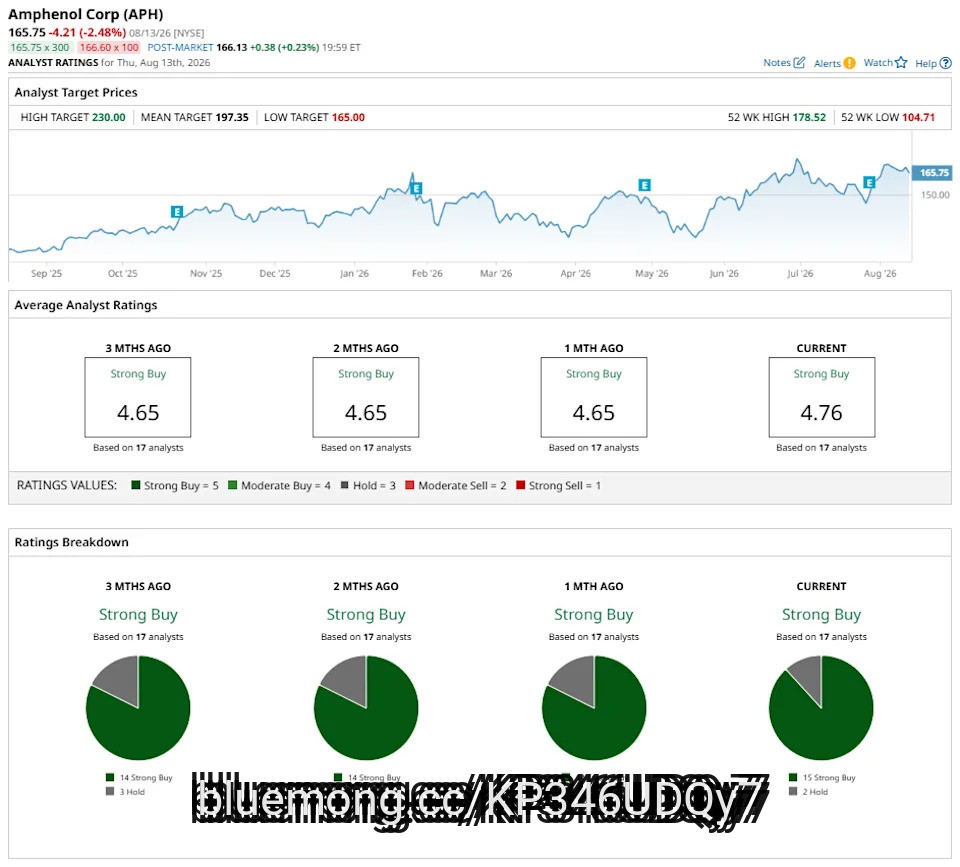Click the ask quote 166.60 x 100
The width and height of the screenshot is (960, 867).
[x=109, y=47]
